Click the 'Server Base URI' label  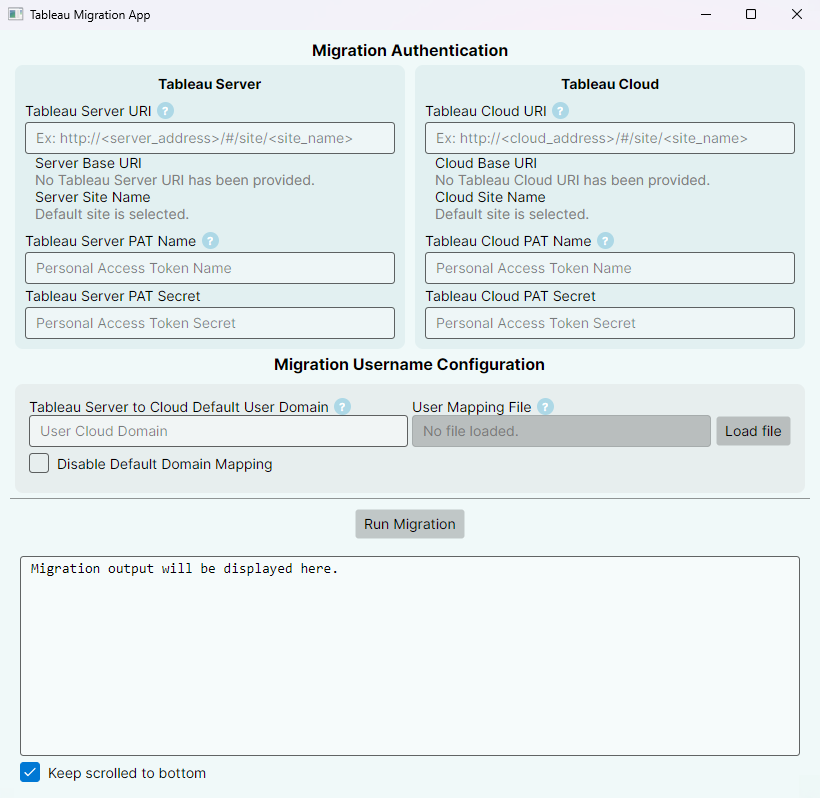[88, 163]
